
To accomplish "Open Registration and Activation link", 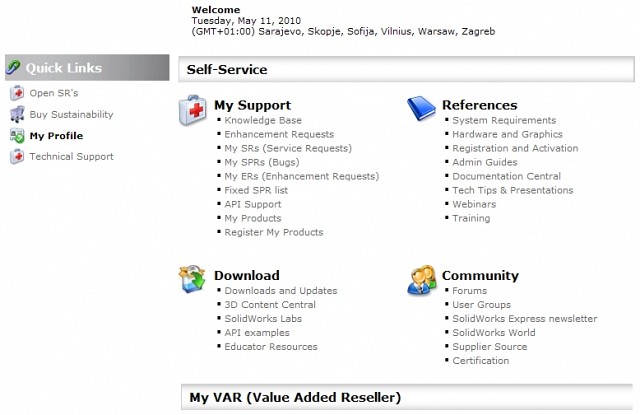I will (515, 148).
